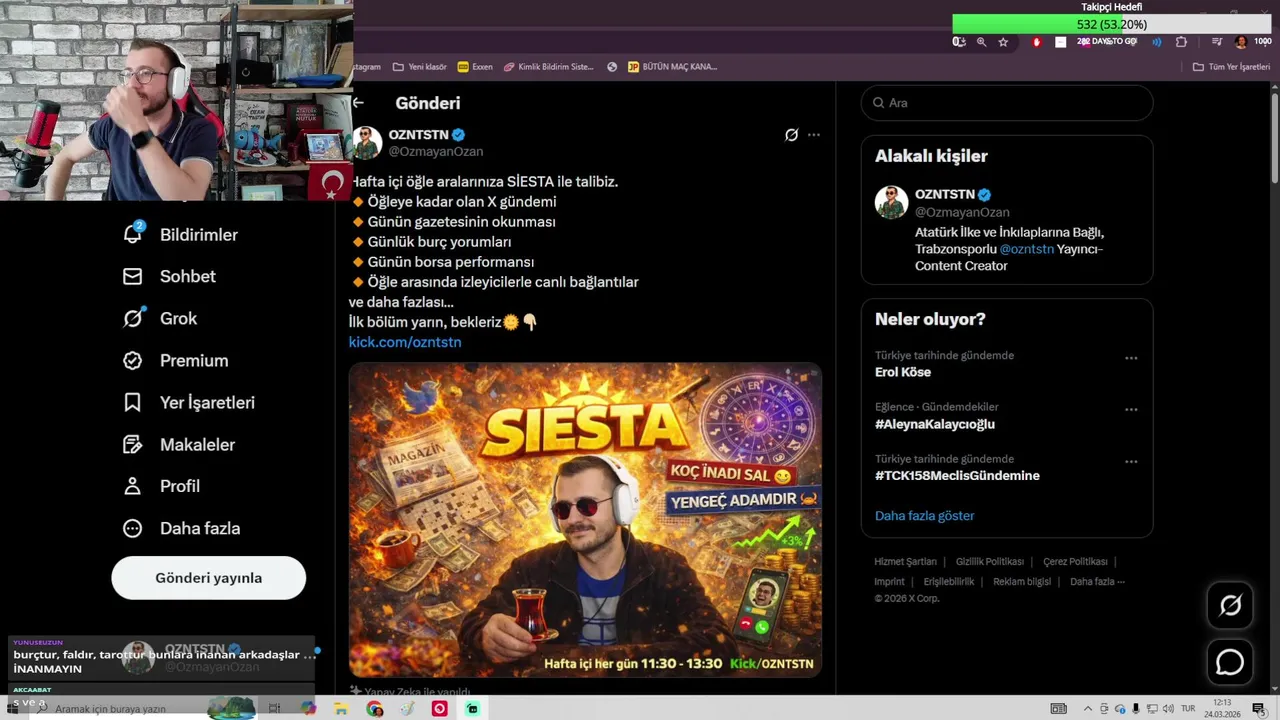This screenshot has height=720, width=1280.
Task: Open the post's three-dot more menu
Action: 814,135
